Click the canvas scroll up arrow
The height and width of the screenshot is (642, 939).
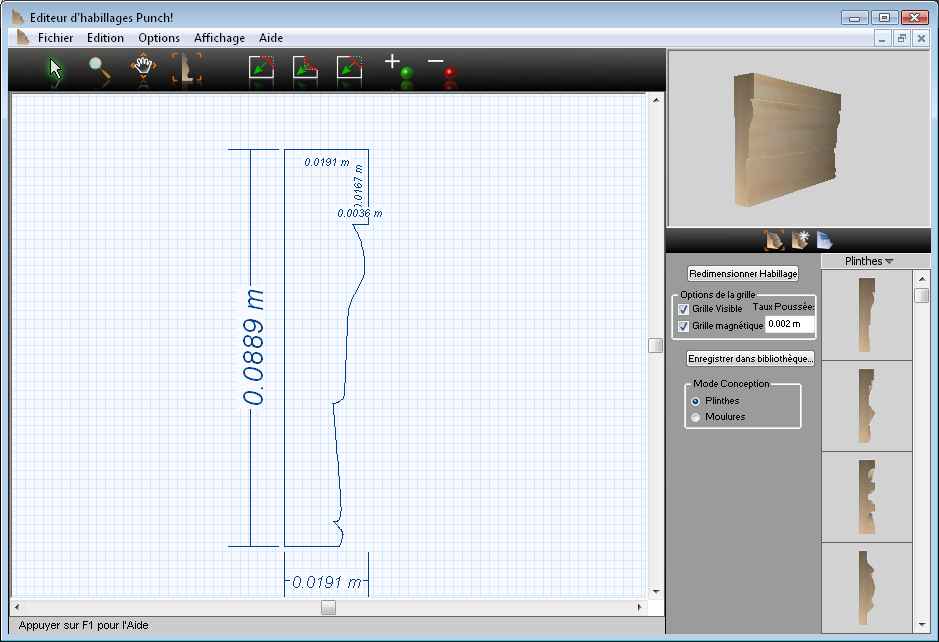pyautogui.click(x=656, y=100)
